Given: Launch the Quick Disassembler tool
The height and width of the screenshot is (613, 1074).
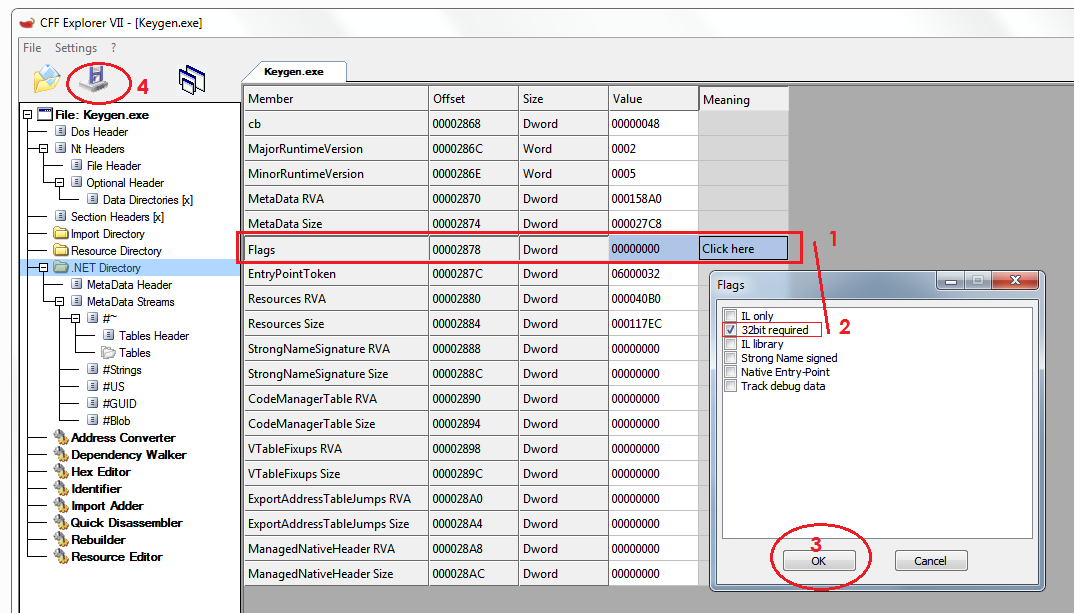Looking at the screenshot, I should coord(127,523).
